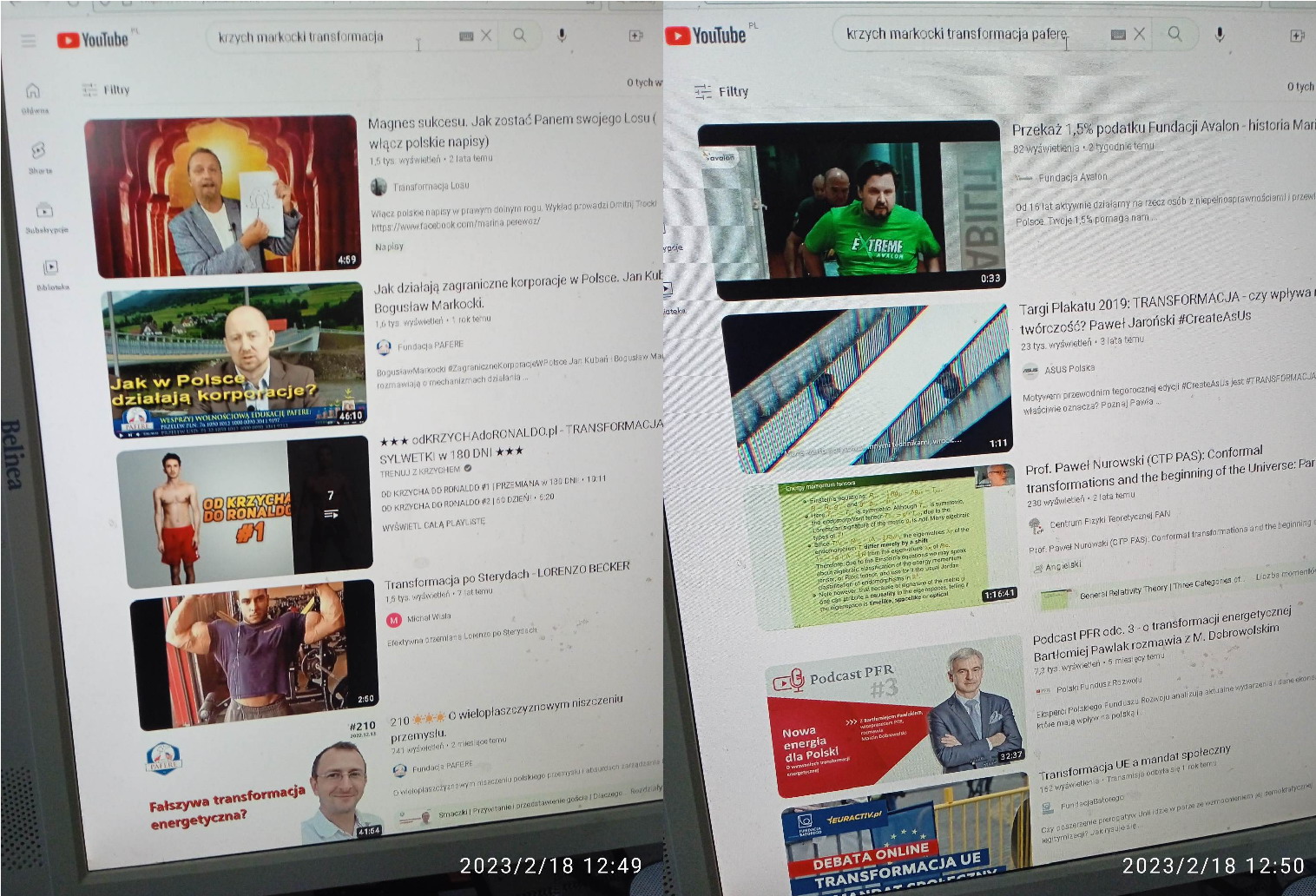1316x896 pixels.
Task: Start voice search microphone in right screen
Action: pyautogui.click(x=1220, y=34)
